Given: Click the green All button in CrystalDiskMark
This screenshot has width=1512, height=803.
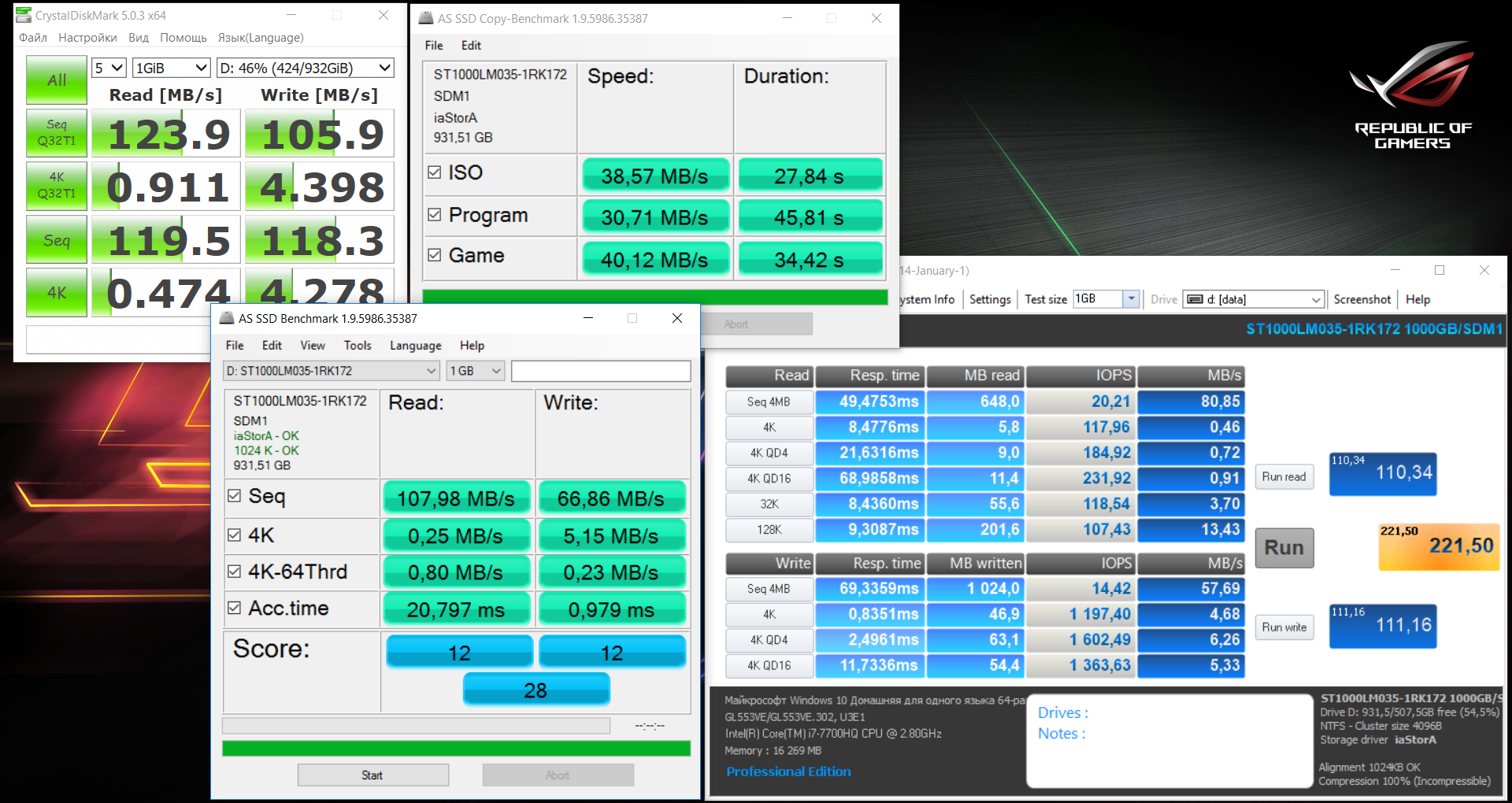Looking at the screenshot, I should (57, 80).
